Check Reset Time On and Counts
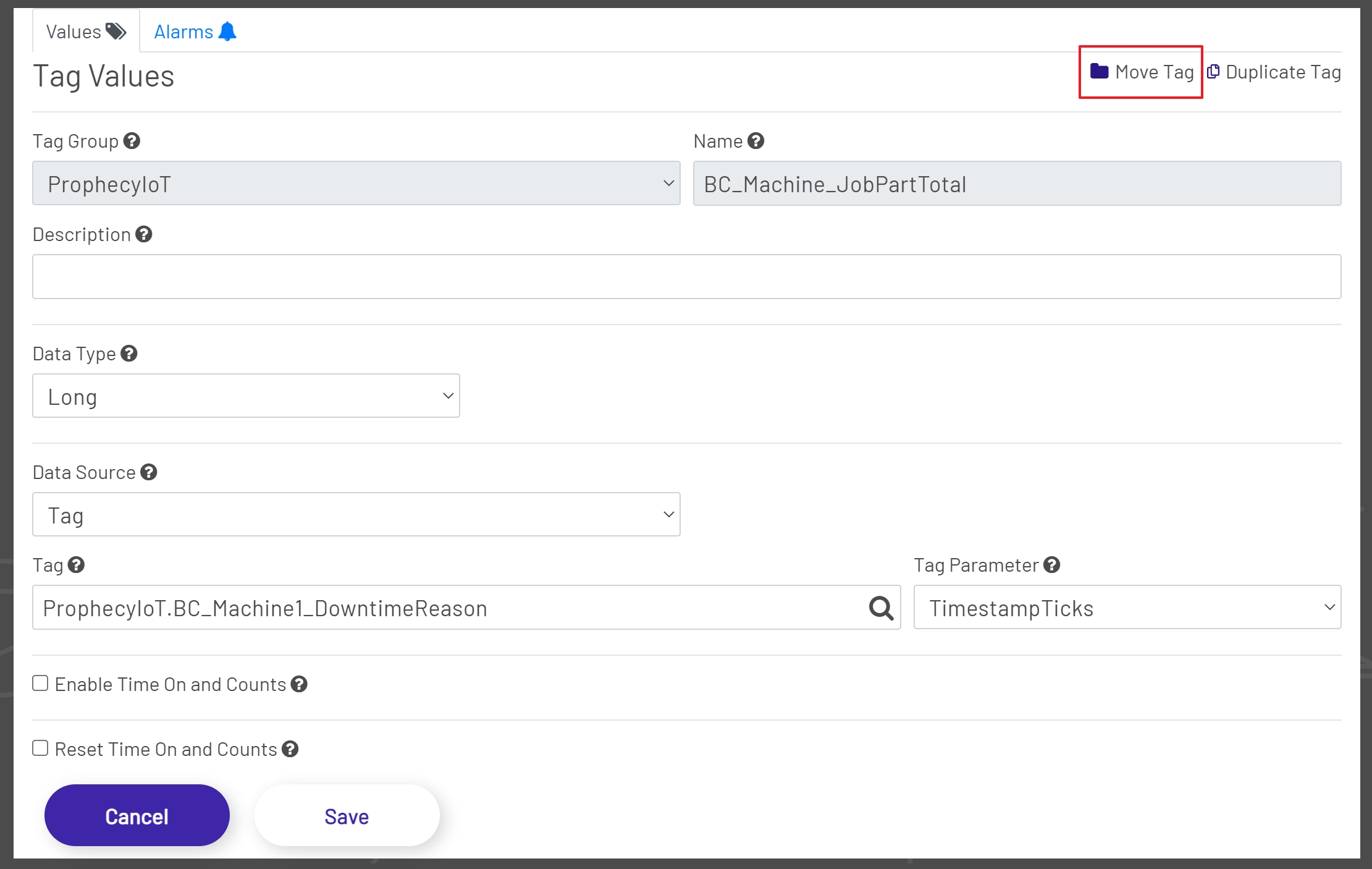This screenshot has width=1372, height=869. pos(40,747)
